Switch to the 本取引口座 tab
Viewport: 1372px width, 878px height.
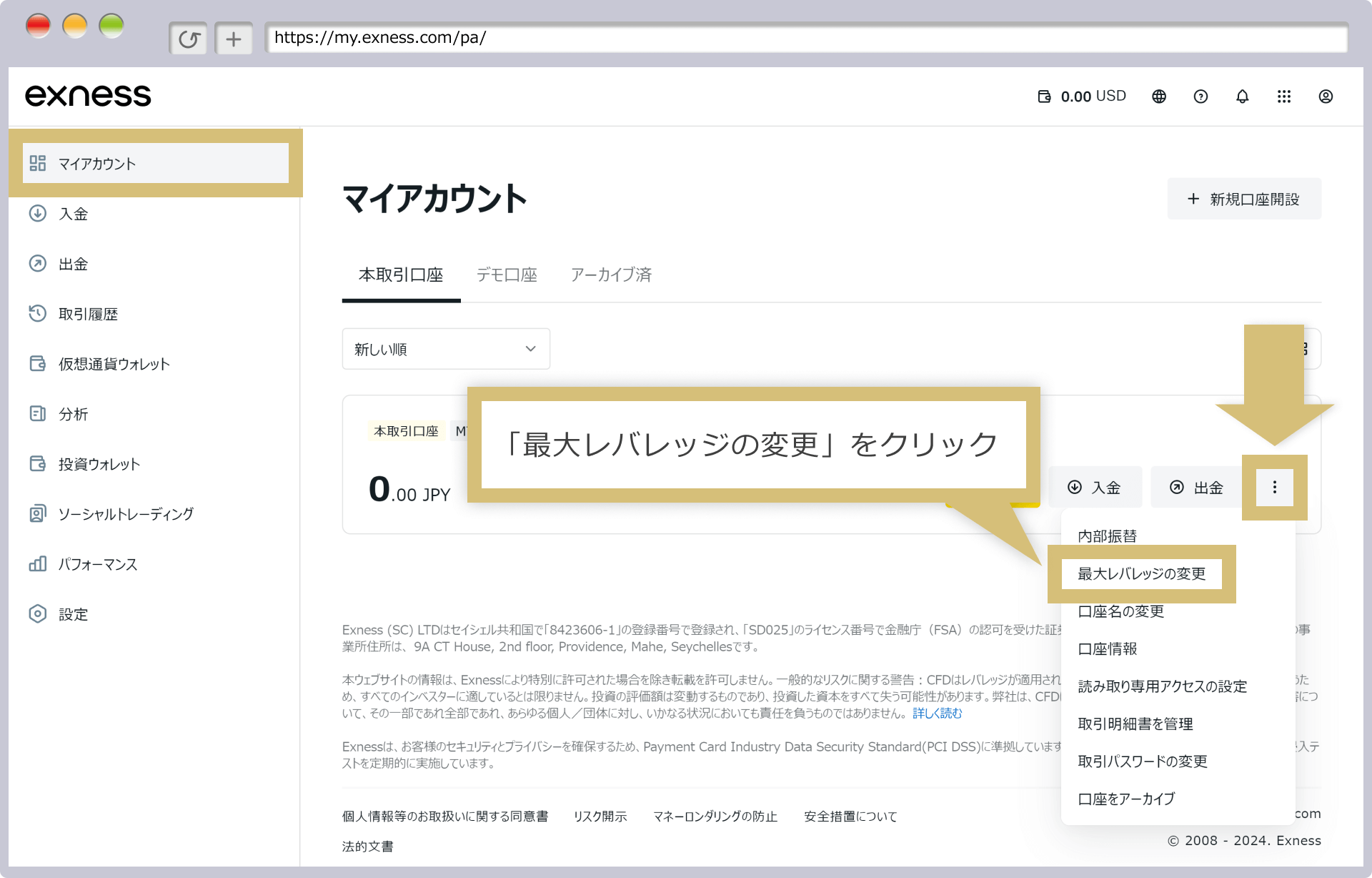(401, 275)
